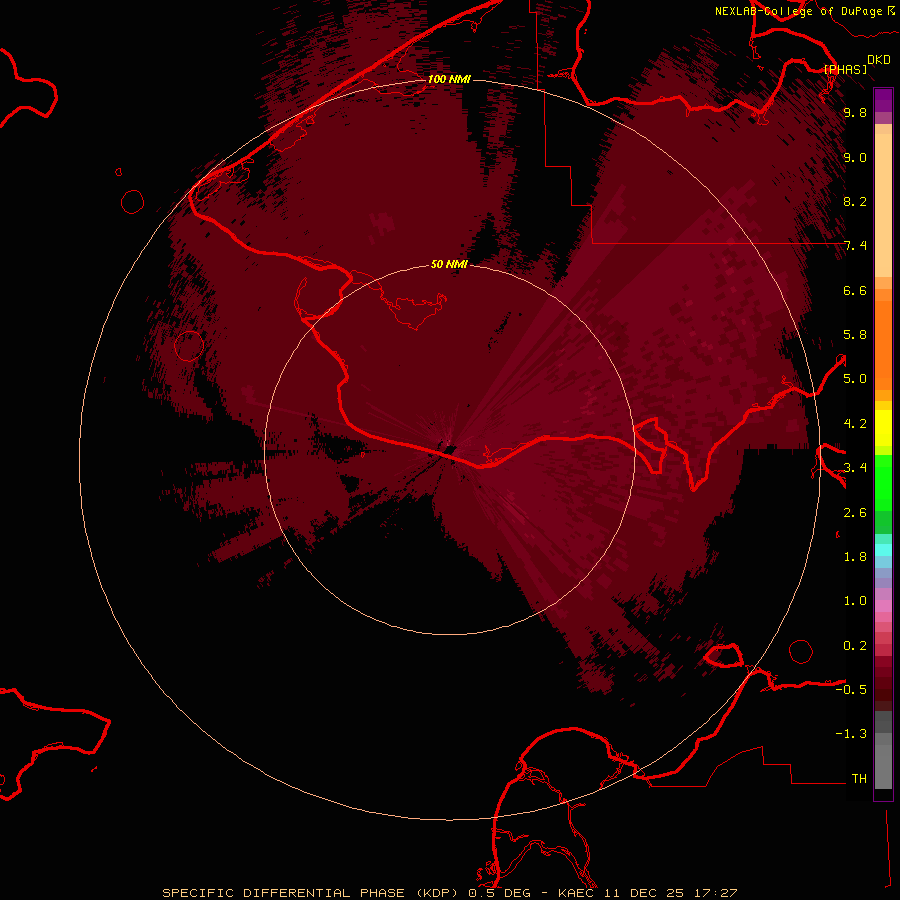Click the 2.6 value on the color scale
Image resolution: width=900 pixels, height=900 pixels.
point(855,513)
